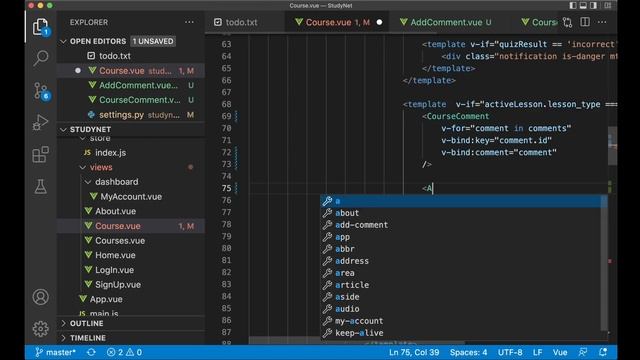
Task: Toggle primary sidebar layout icon in title bar
Action: click(x=573, y=5)
